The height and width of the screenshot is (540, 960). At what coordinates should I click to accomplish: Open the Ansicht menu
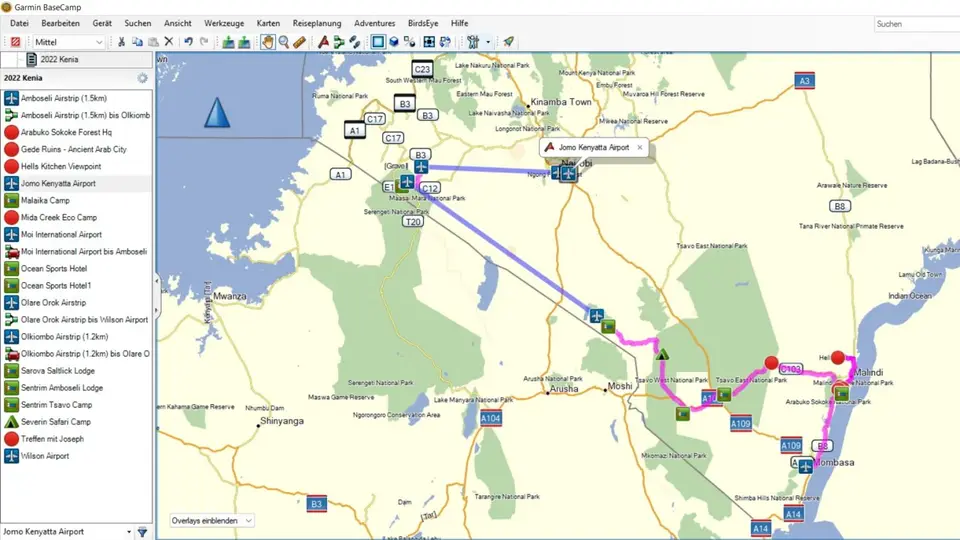tap(178, 23)
